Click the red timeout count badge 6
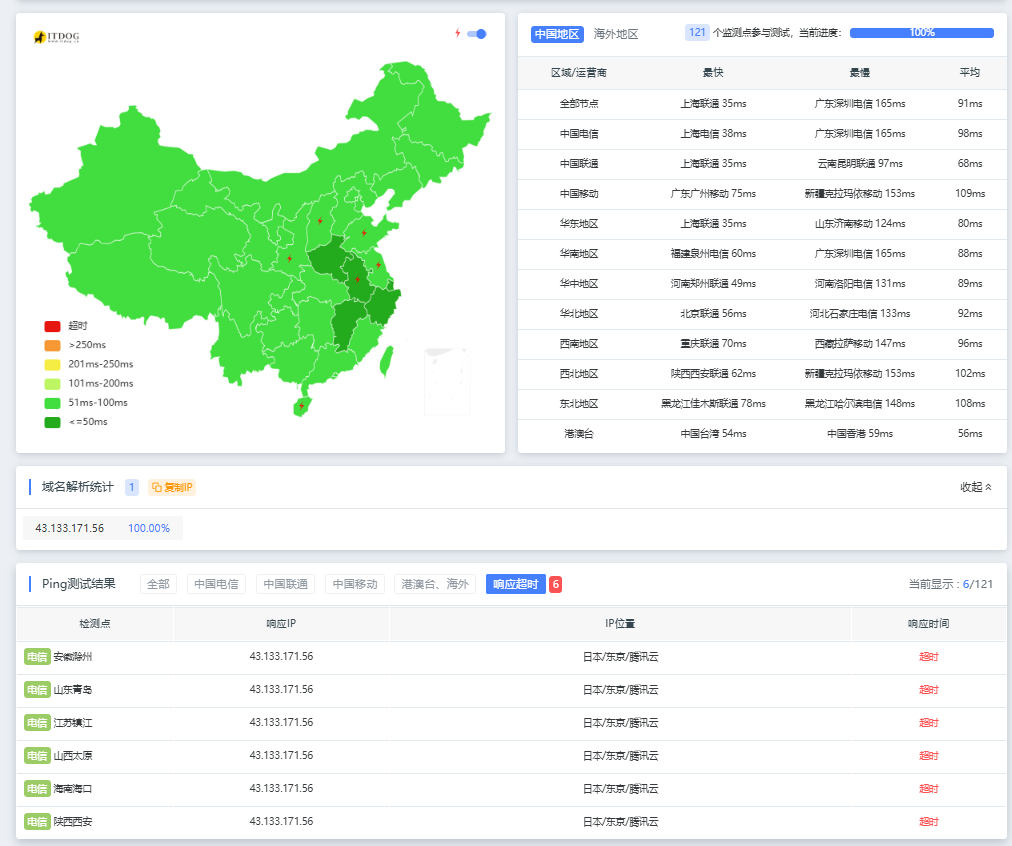Viewport: 1012px width, 846px height. point(555,584)
